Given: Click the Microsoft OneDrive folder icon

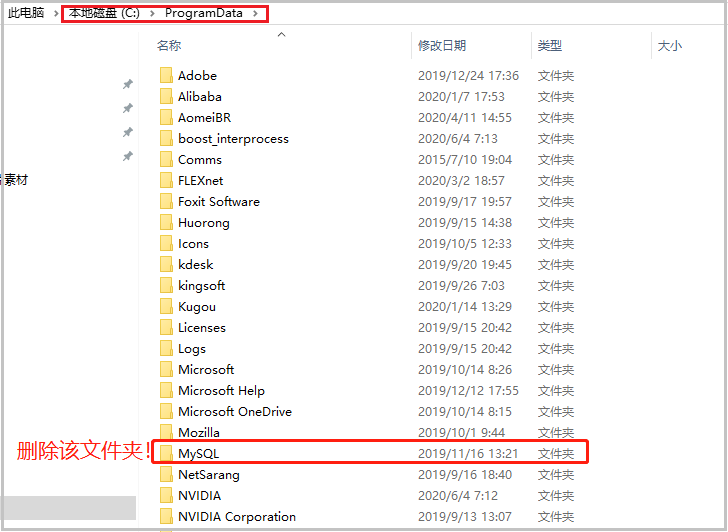Looking at the screenshot, I should click(166, 411).
